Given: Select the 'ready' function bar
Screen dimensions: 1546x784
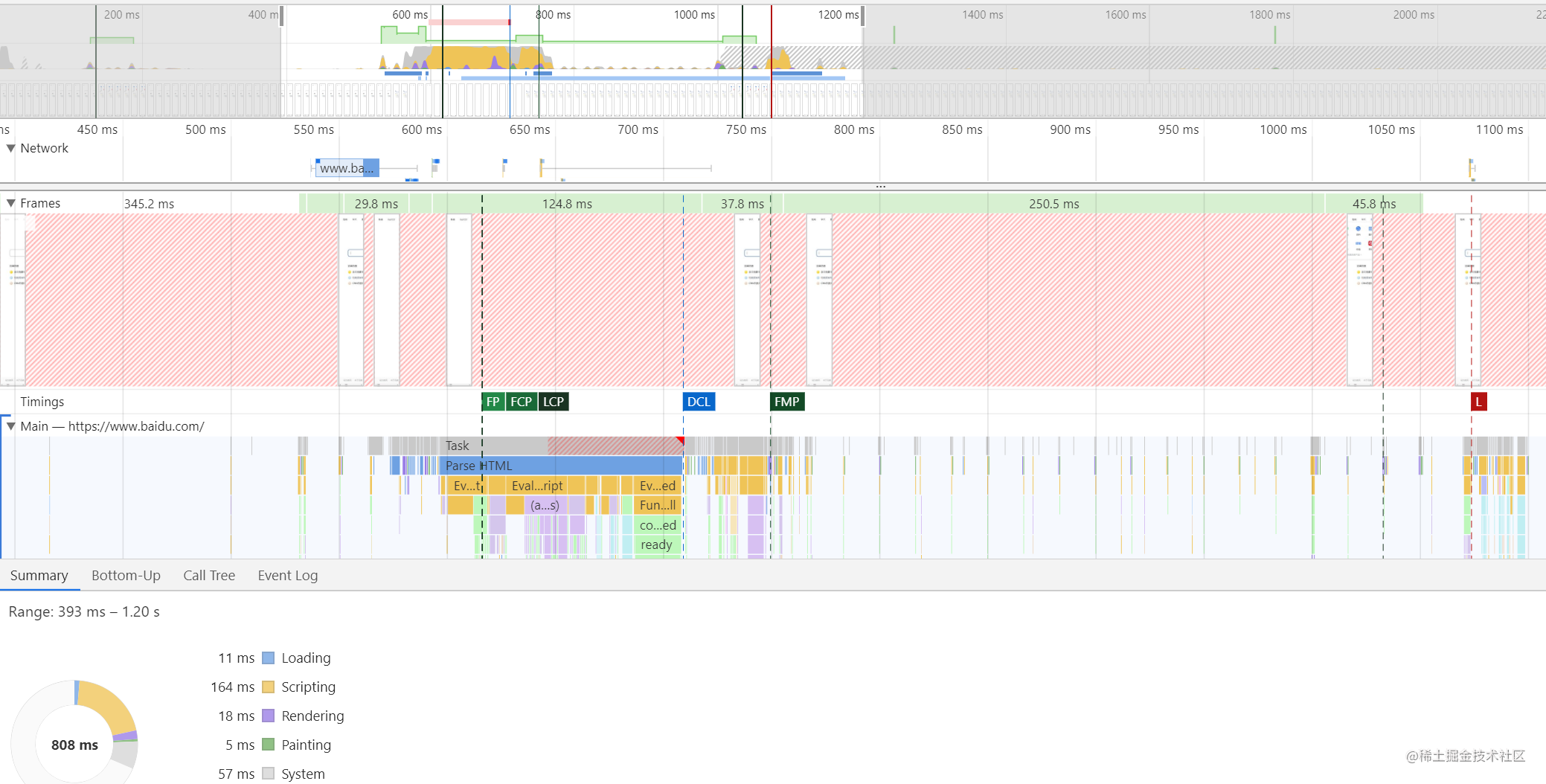Looking at the screenshot, I should (658, 544).
